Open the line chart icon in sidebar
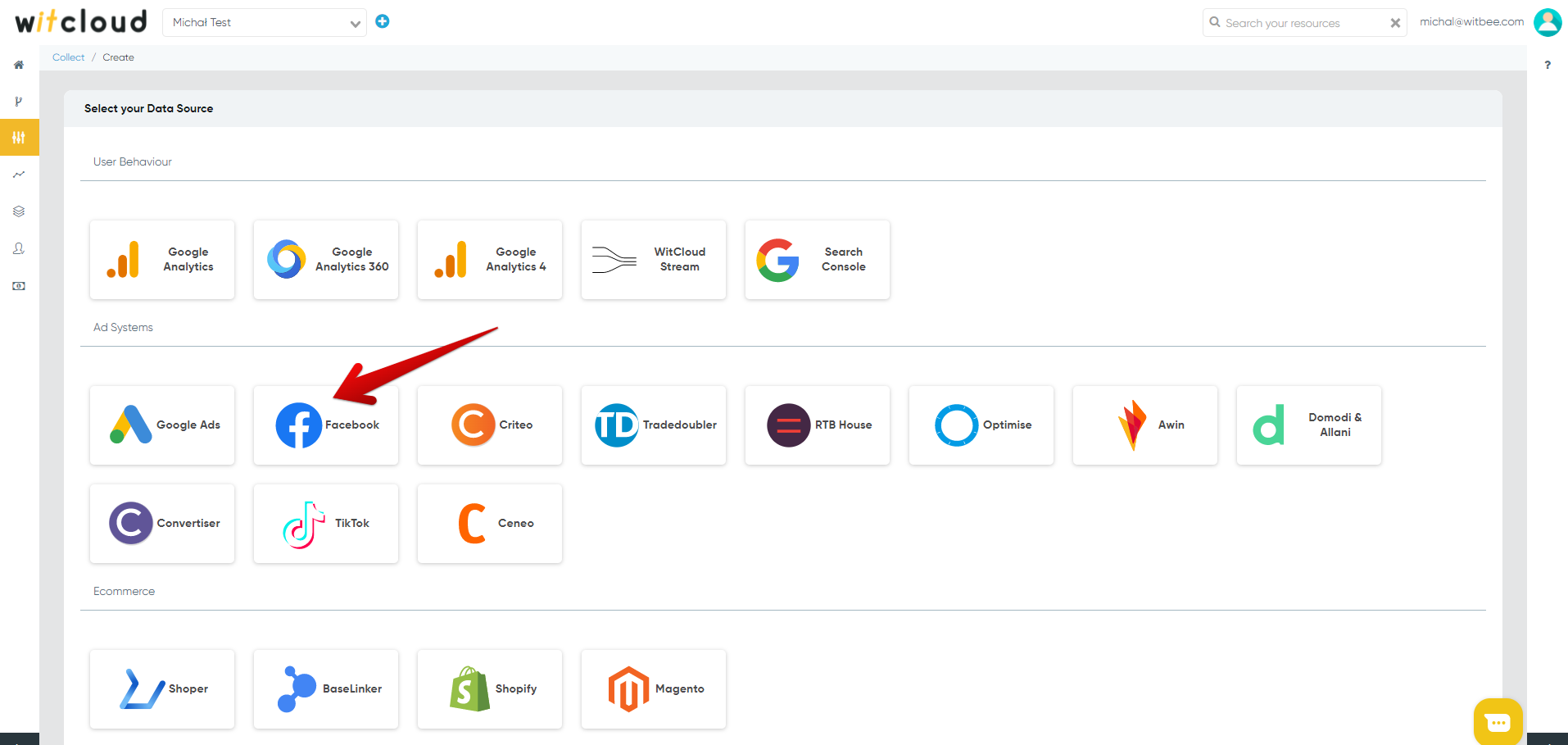This screenshot has width=1568, height=745. tap(19, 175)
